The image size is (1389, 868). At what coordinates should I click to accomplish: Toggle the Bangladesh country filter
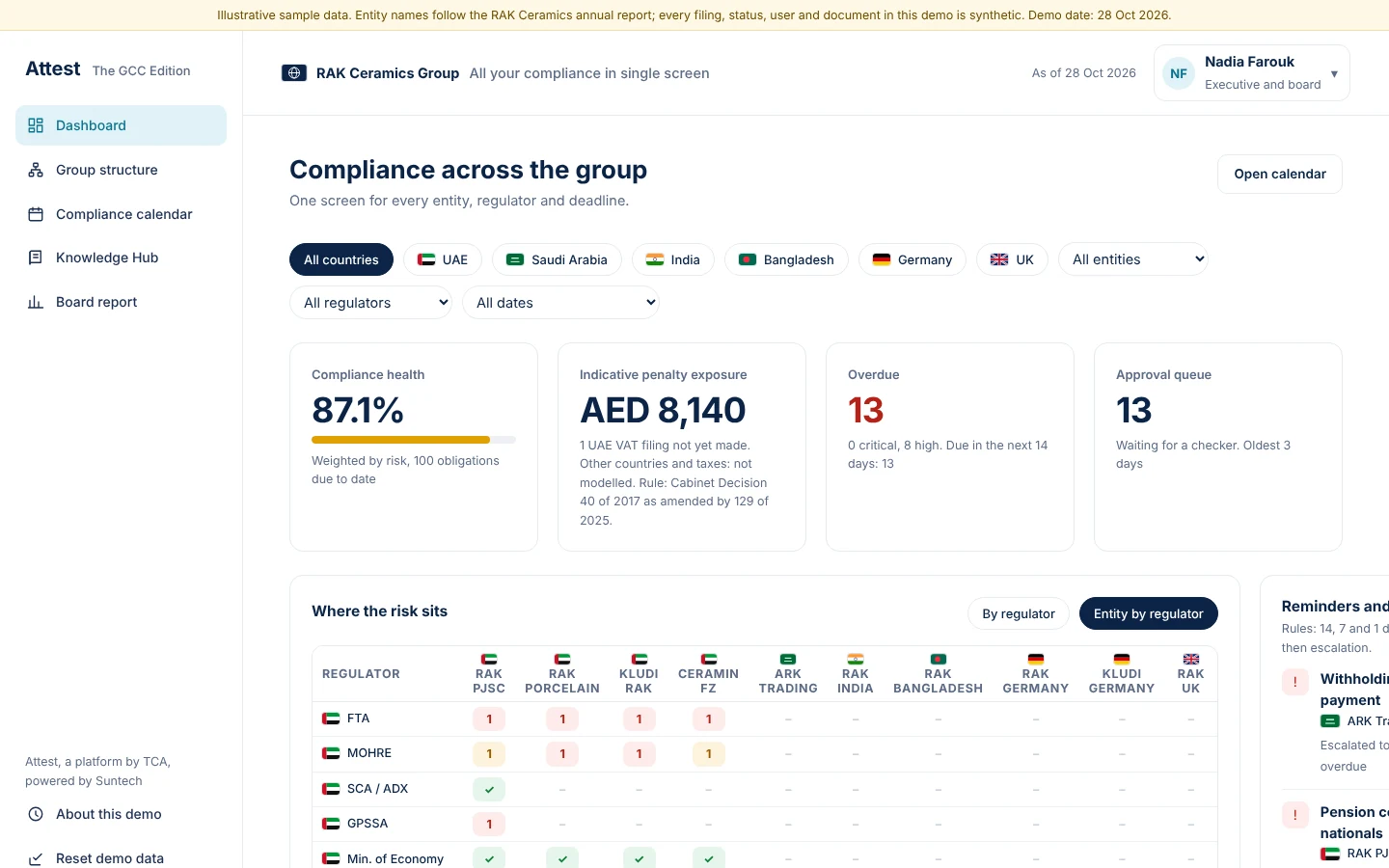(786, 259)
